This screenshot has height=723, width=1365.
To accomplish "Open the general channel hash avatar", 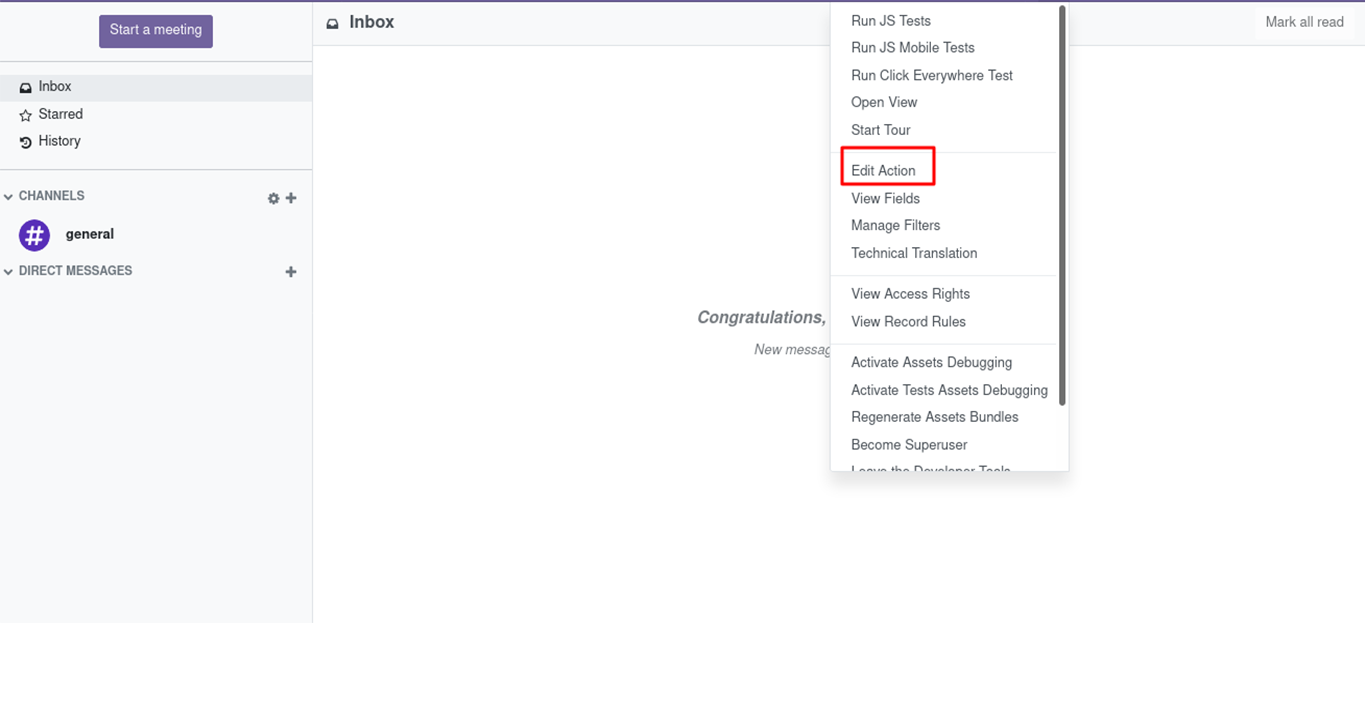I will 35,235.
